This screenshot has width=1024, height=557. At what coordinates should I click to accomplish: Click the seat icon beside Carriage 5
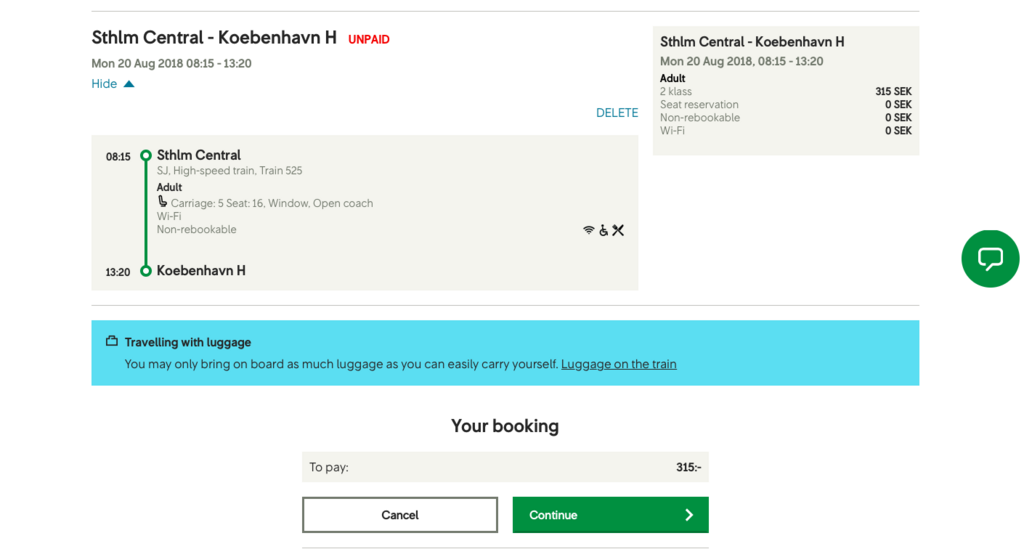(162, 202)
